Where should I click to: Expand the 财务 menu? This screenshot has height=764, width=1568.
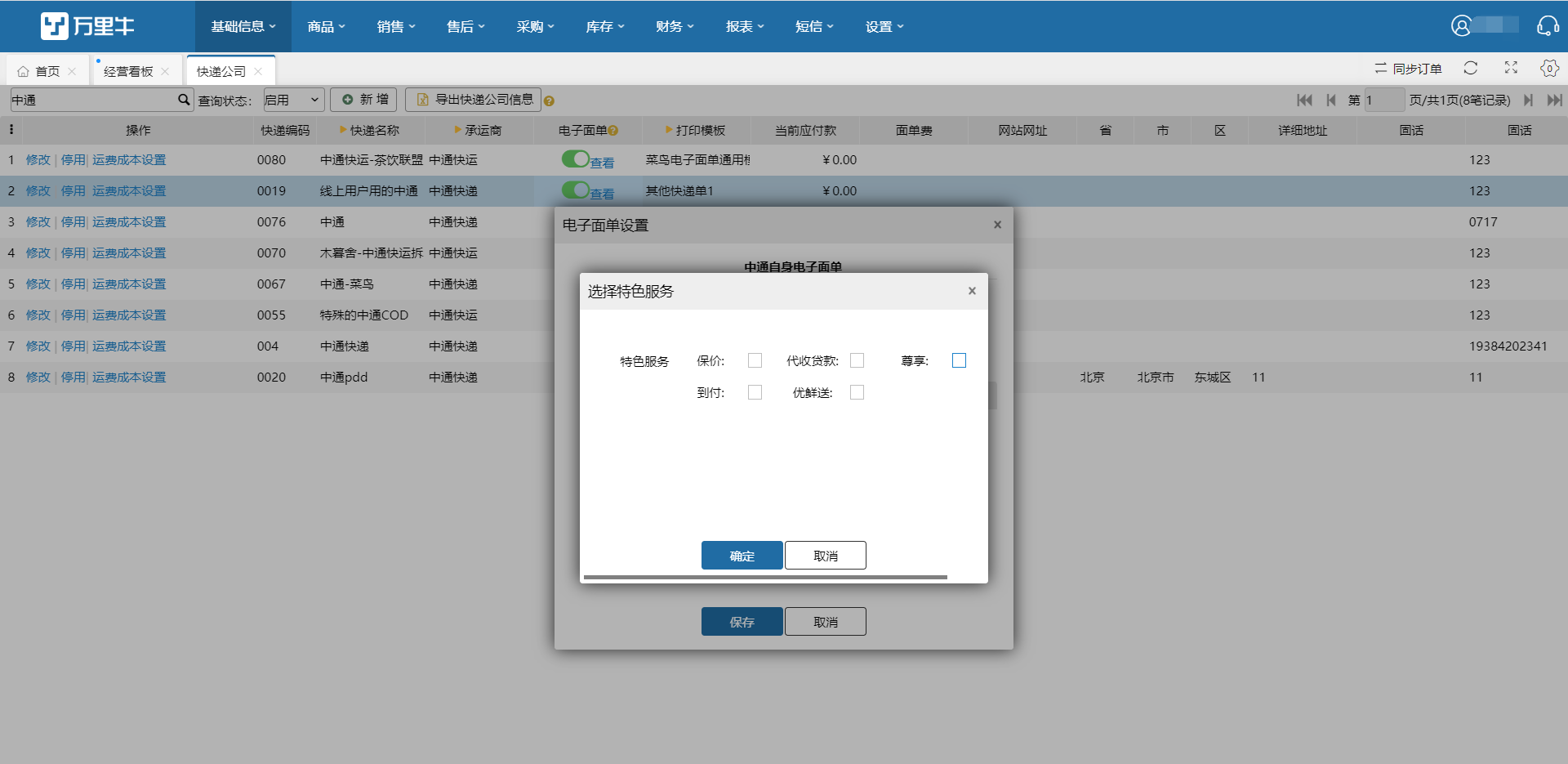pos(675,26)
